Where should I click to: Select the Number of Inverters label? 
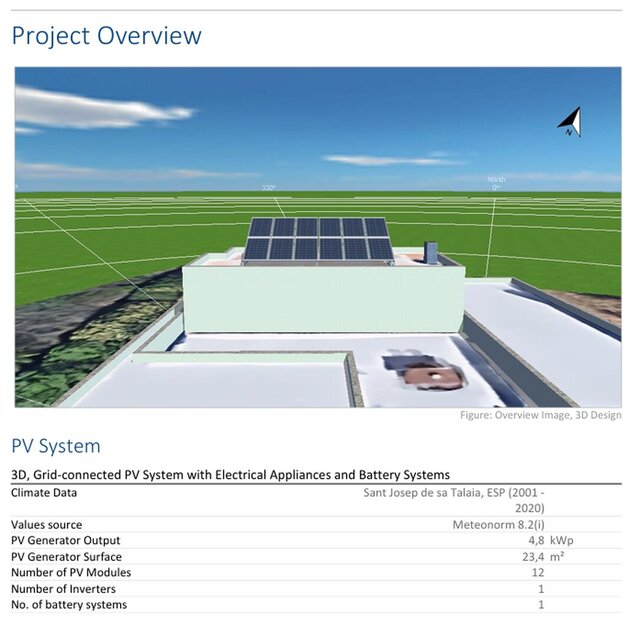pyautogui.click(x=64, y=588)
